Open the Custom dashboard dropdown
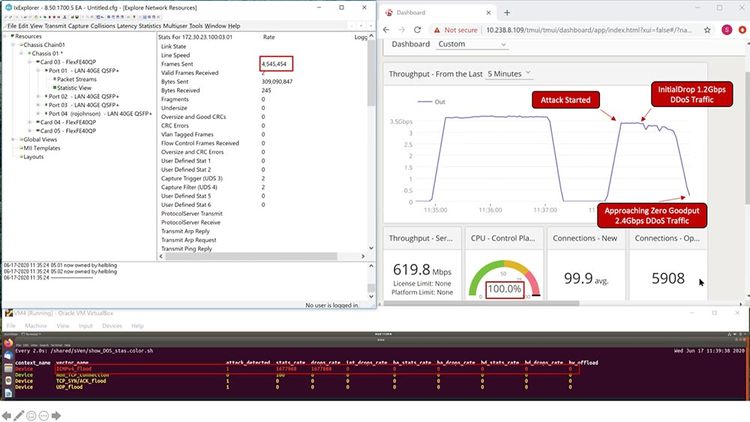750x422 pixels. point(472,44)
